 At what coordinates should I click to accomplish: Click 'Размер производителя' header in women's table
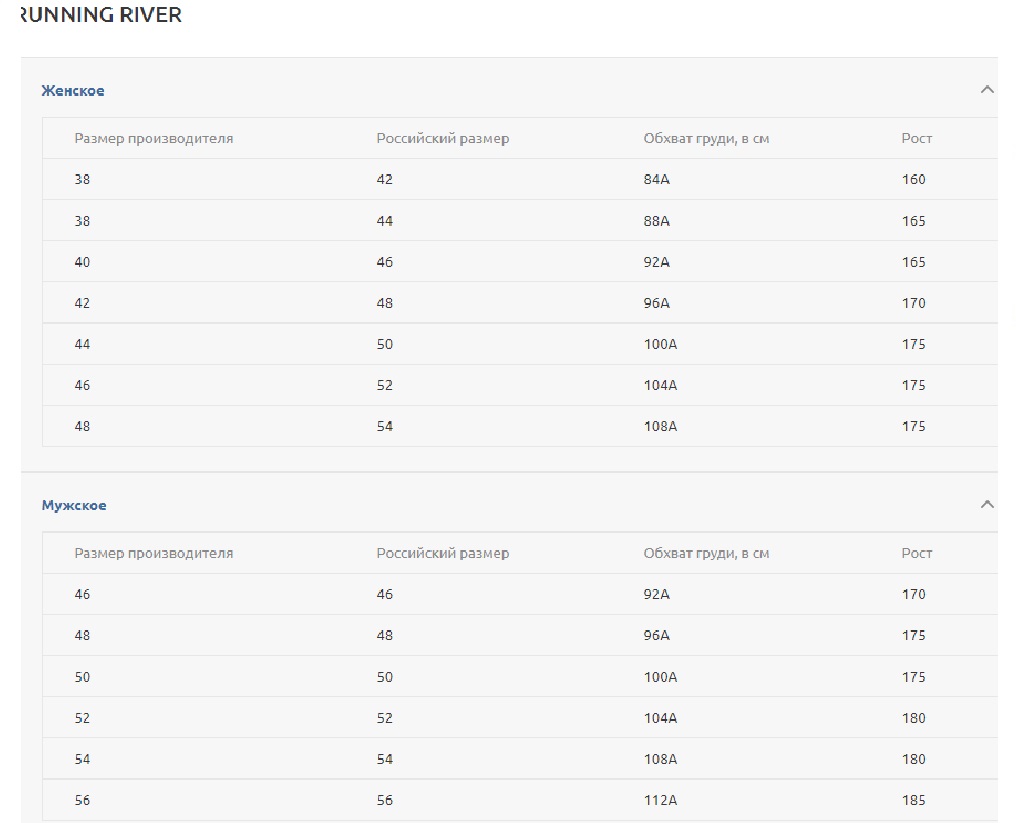[x=153, y=139]
